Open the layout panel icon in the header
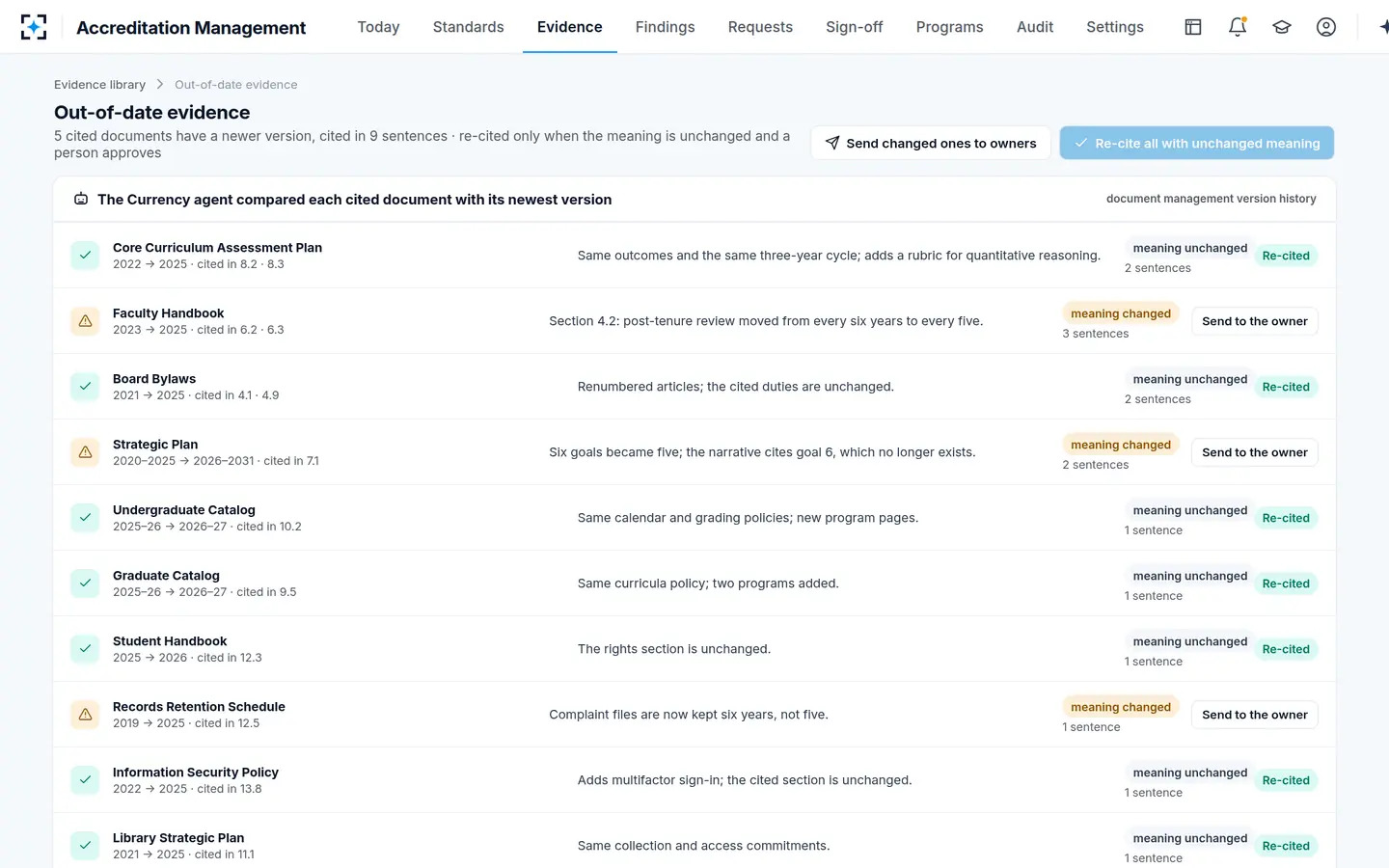 click(x=1193, y=27)
